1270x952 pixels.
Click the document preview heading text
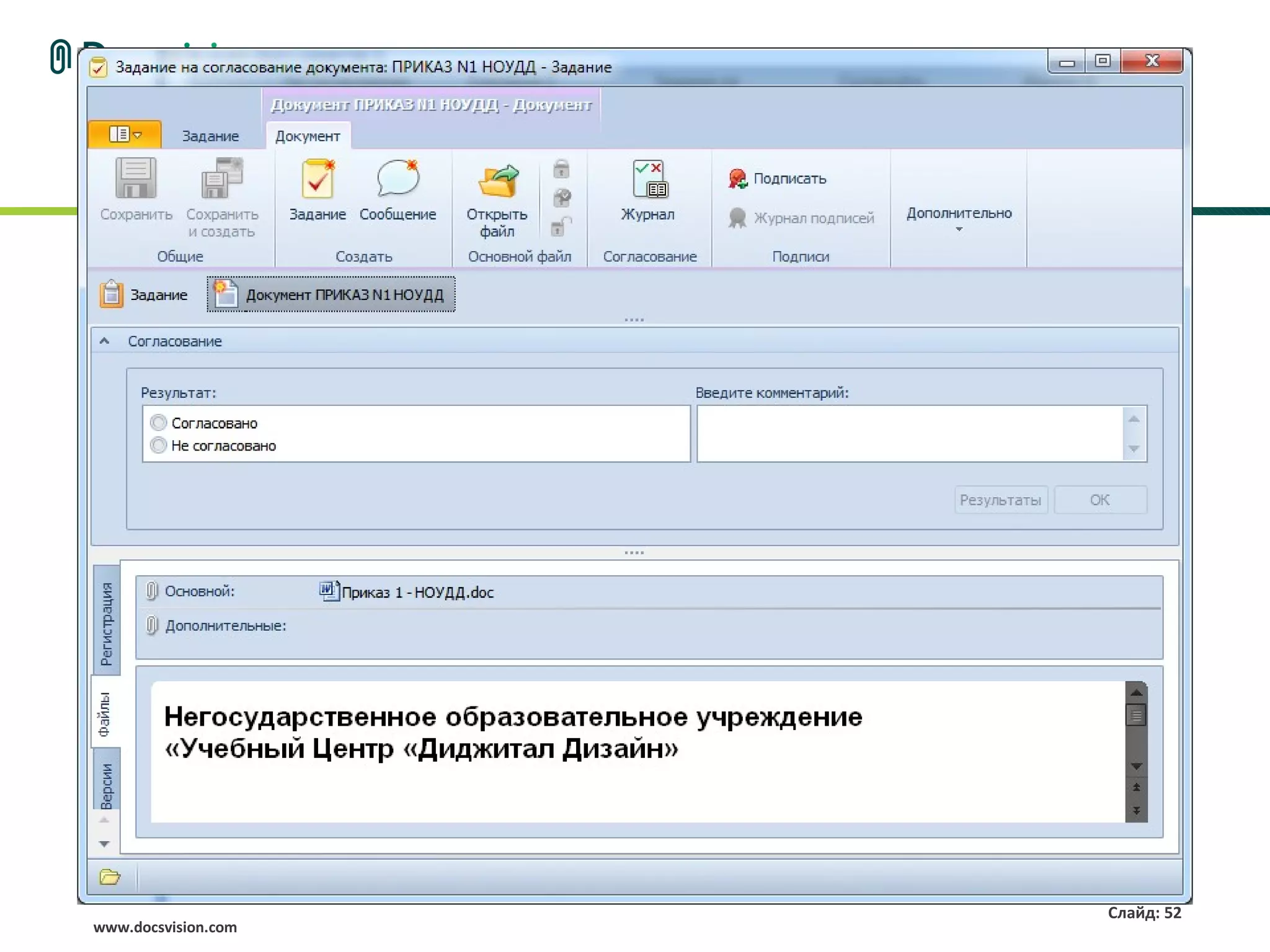point(513,733)
